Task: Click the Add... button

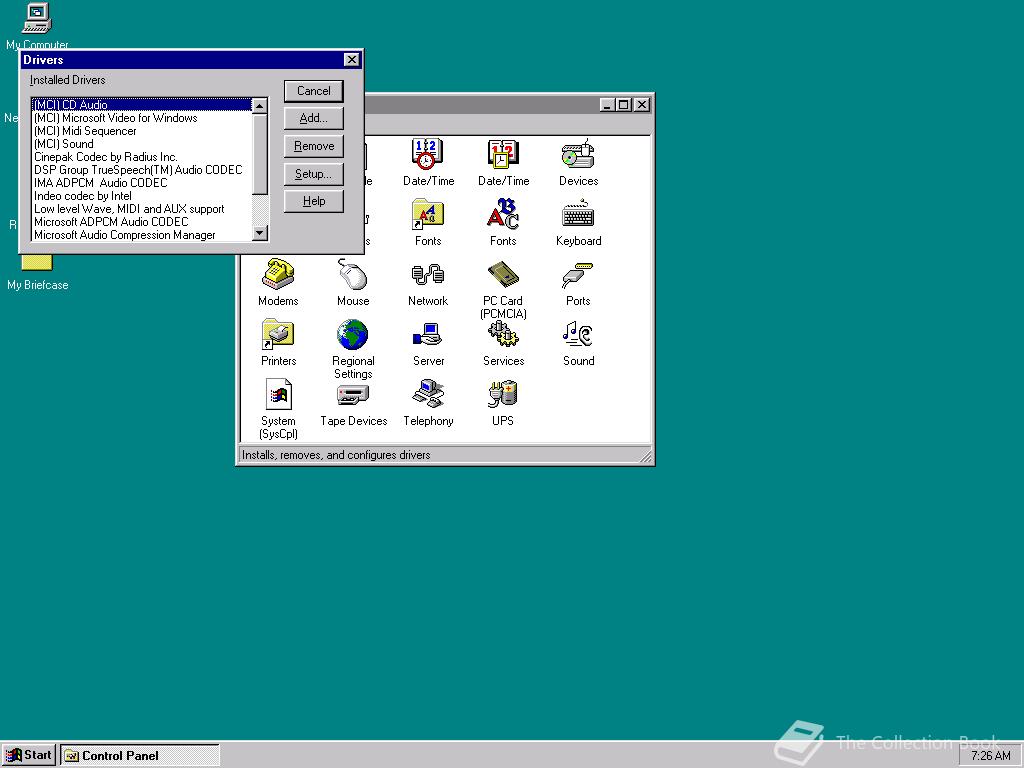Action: pyautogui.click(x=313, y=118)
